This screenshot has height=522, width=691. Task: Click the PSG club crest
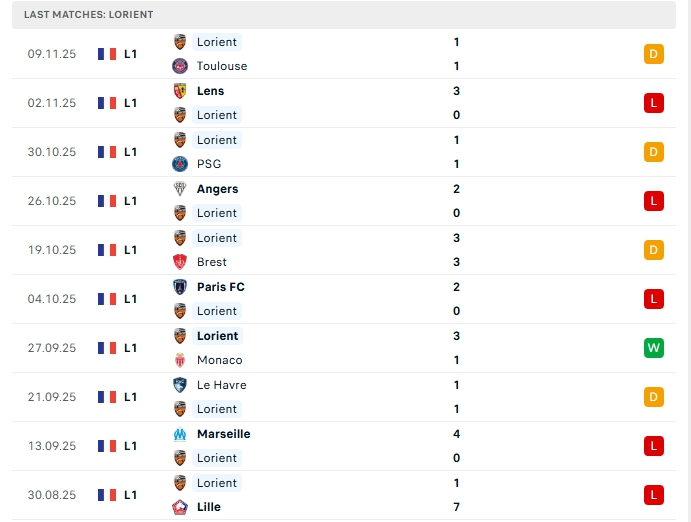(x=180, y=164)
